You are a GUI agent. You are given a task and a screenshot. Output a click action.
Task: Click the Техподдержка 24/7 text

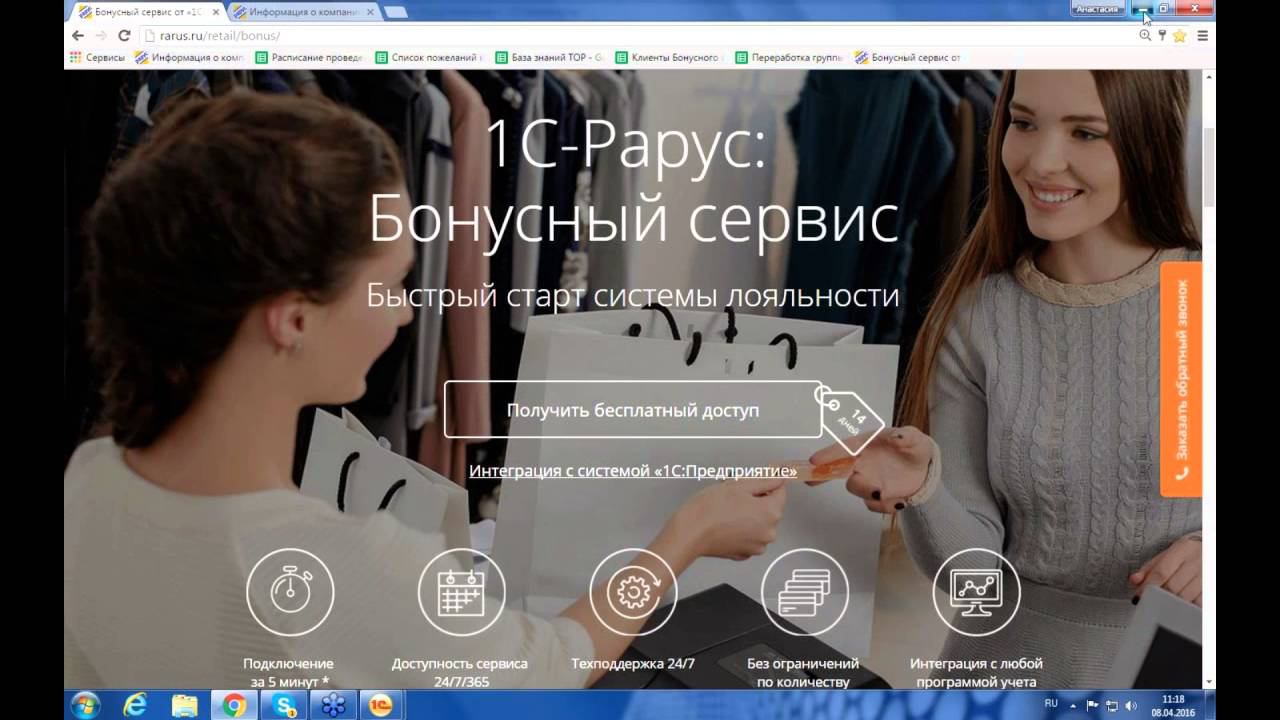633,663
